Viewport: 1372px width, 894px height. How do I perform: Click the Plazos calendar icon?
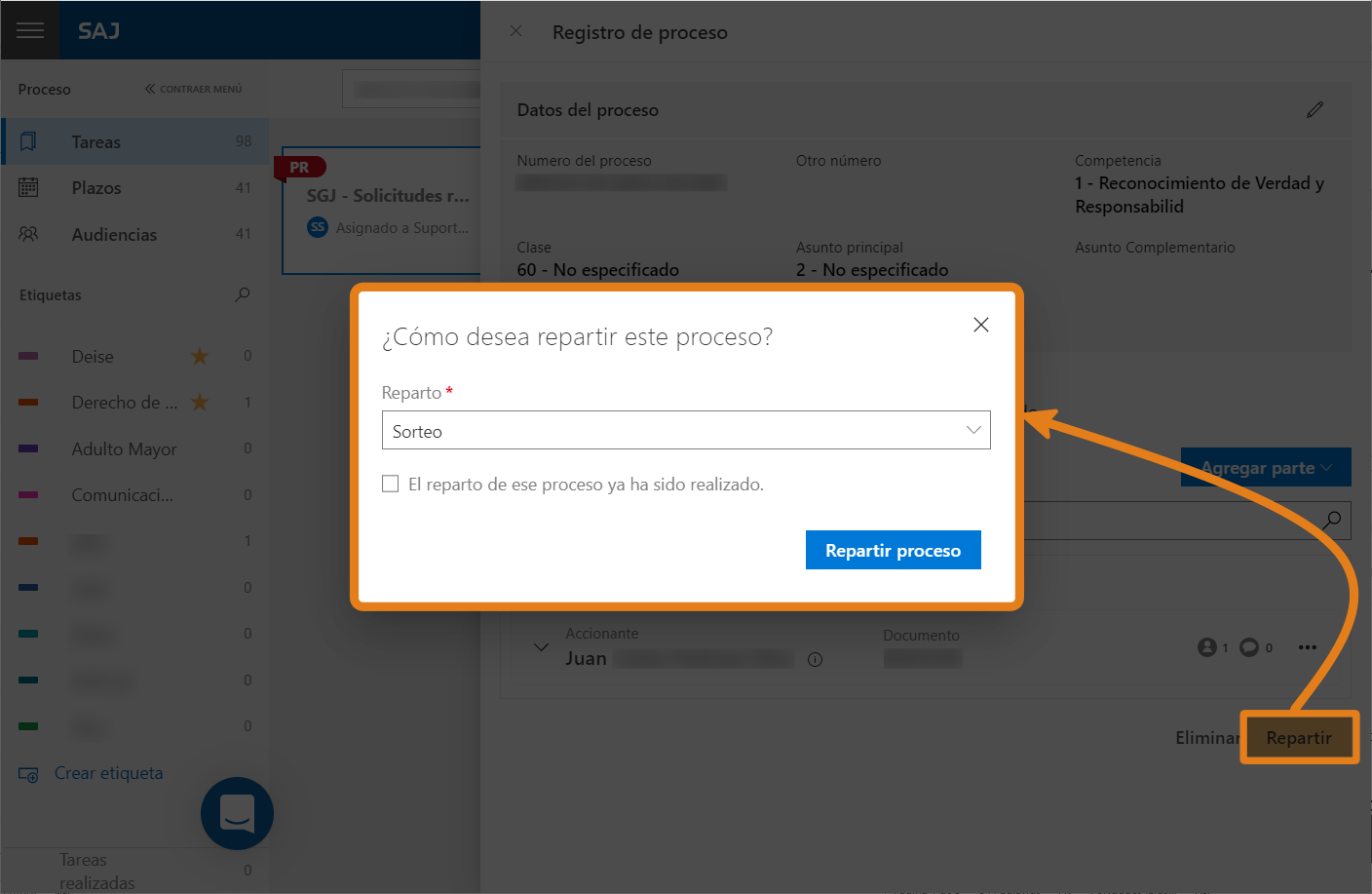click(28, 187)
